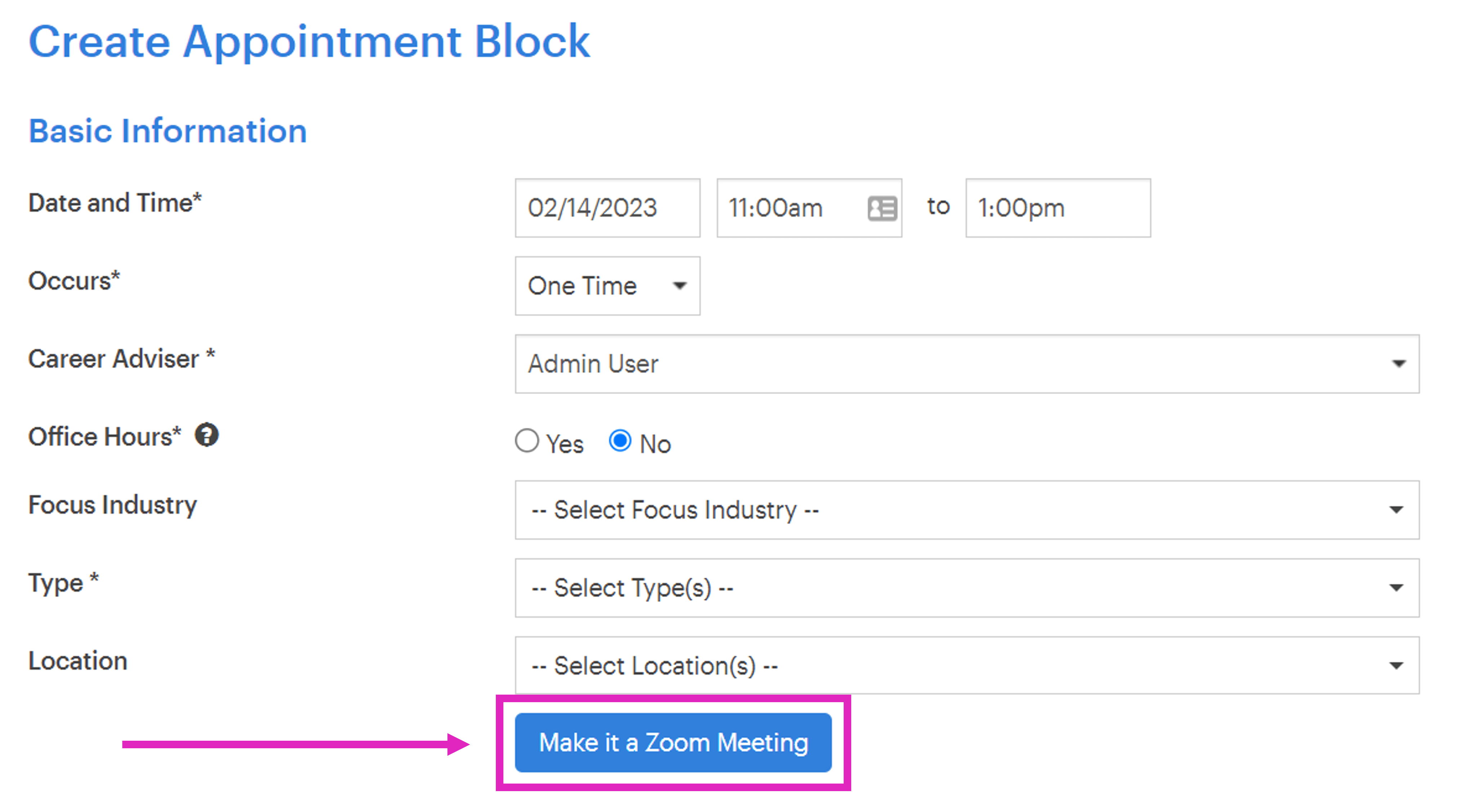This screenshot has height=812, width=1472.
Task: Click the date field showing 02/14/2023
Action: (607, 208)
